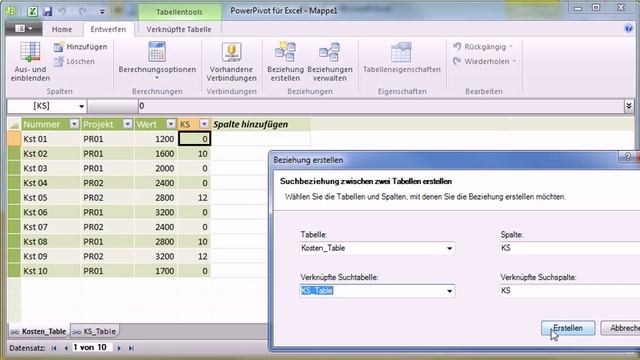Click Wiederholen in Bearbeiten group

click(x=484, y=62)
